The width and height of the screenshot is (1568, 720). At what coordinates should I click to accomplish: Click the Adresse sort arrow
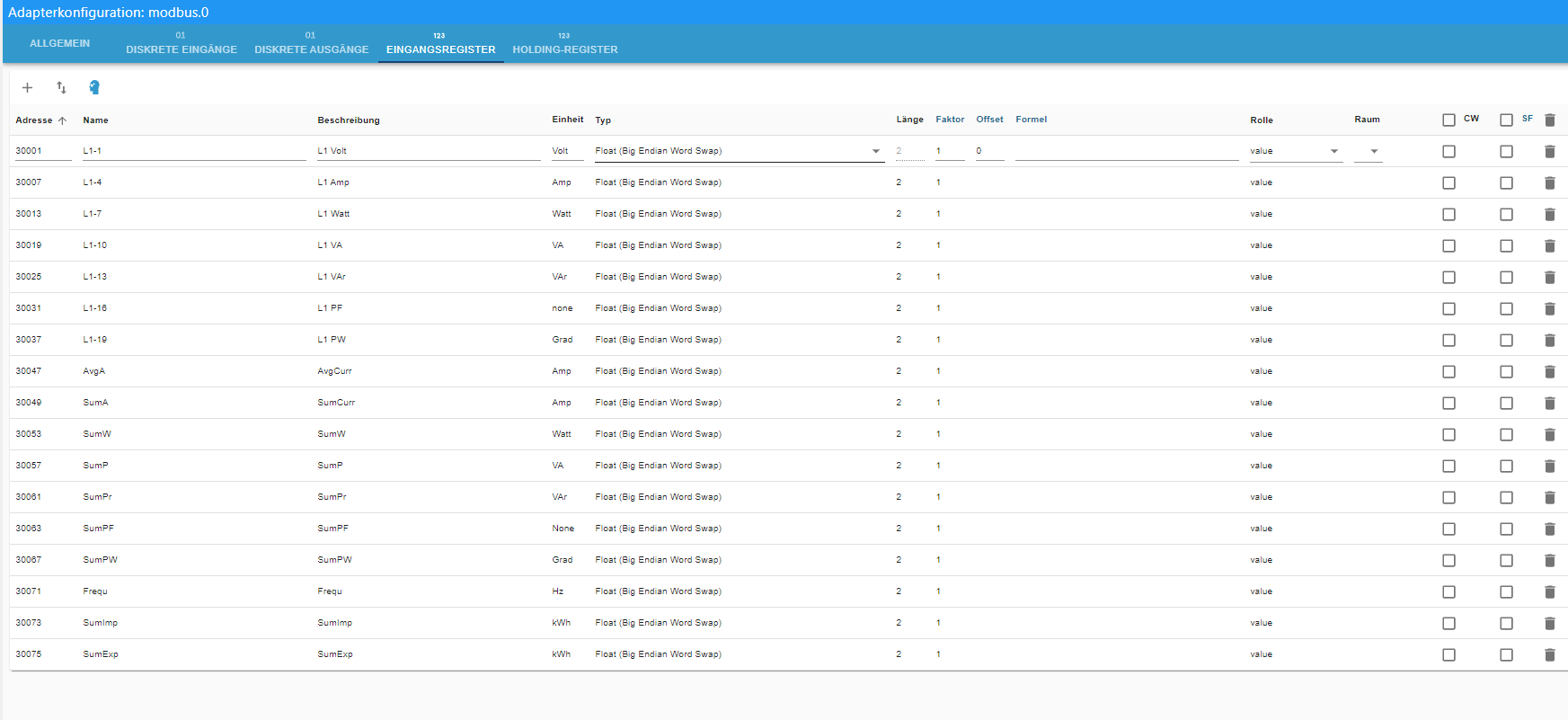pos(62,120)
